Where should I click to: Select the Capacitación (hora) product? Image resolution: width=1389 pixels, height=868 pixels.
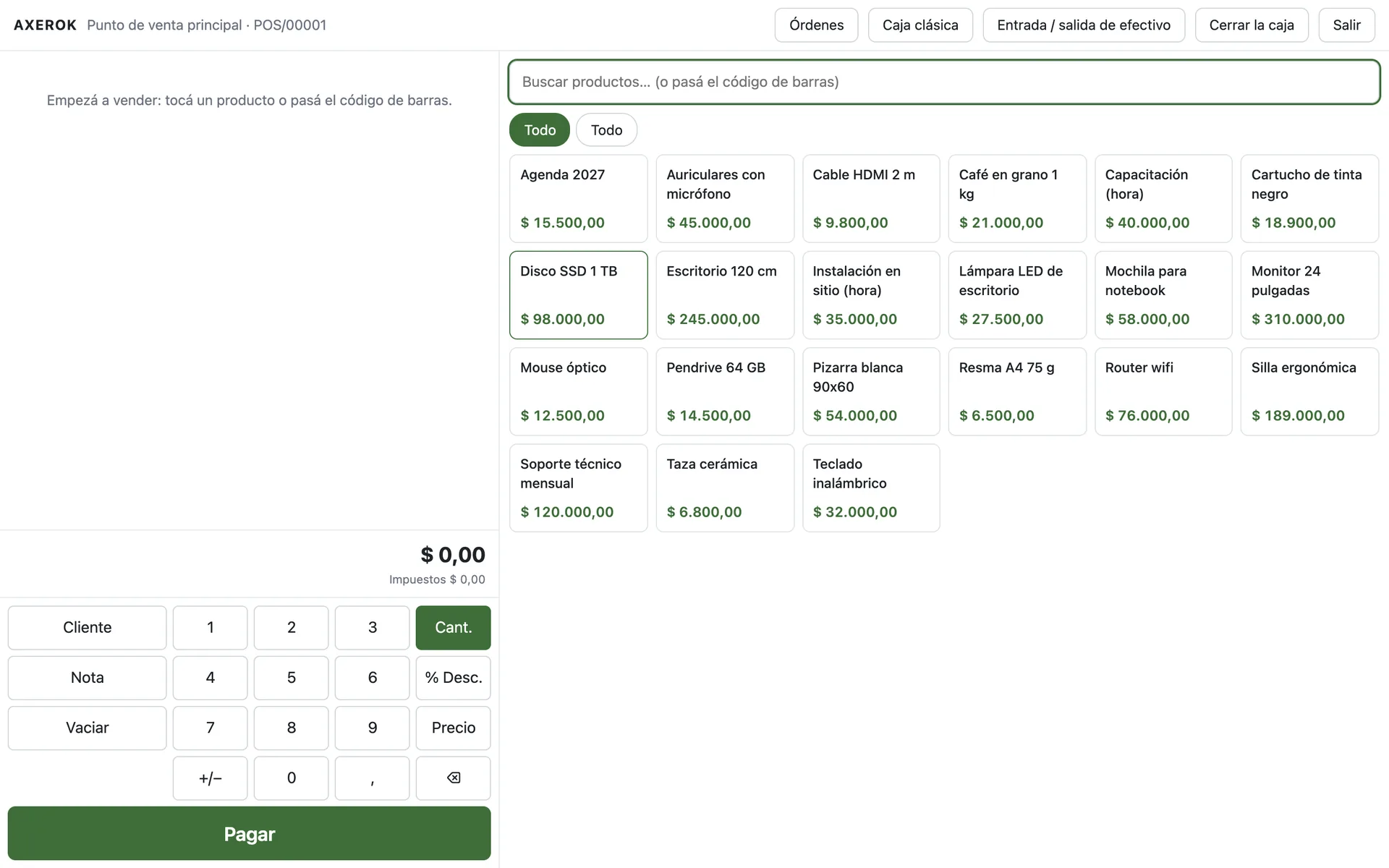[1163, 198]
